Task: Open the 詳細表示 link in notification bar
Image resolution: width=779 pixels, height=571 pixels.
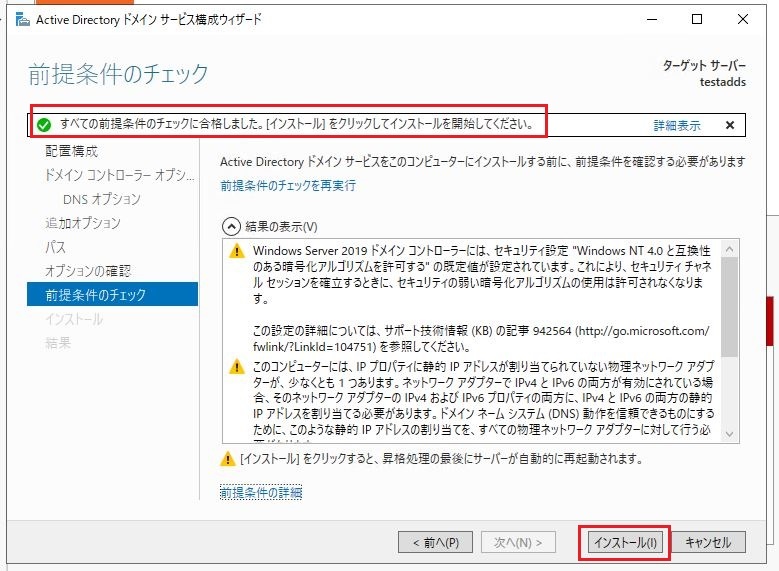Action: (x=677, y=125)
